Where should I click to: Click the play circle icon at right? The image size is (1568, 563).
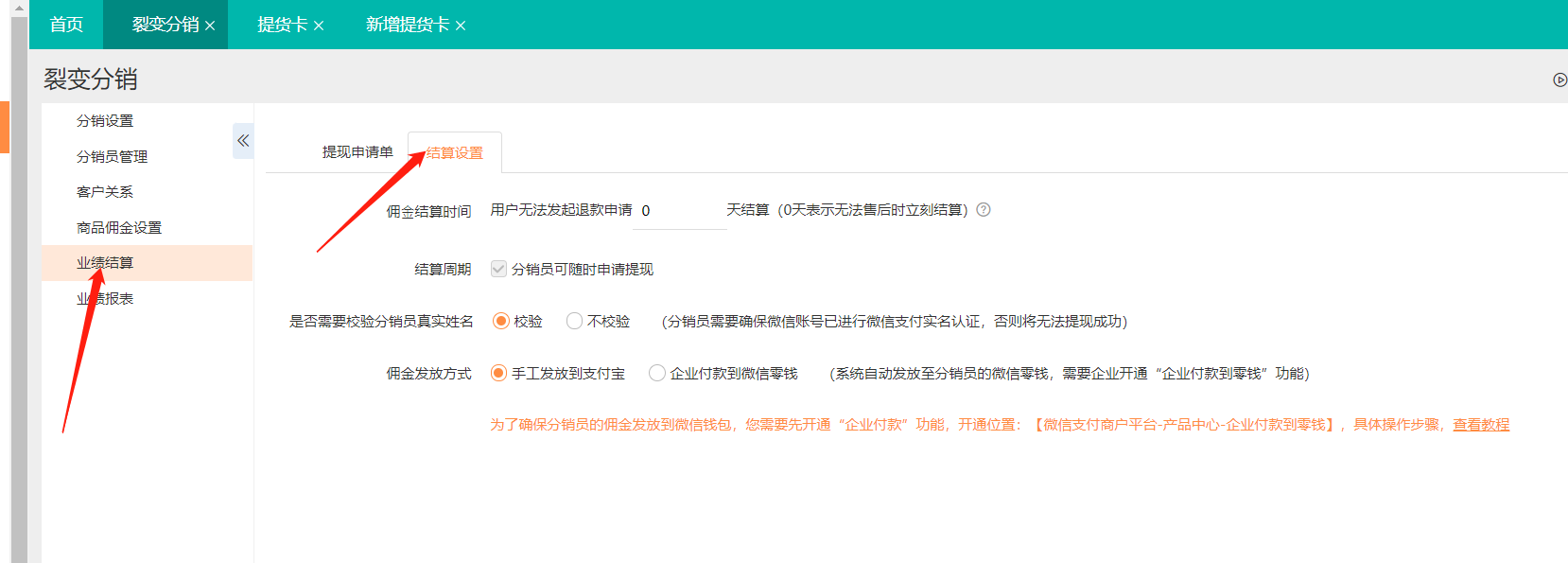[1559, 79]
